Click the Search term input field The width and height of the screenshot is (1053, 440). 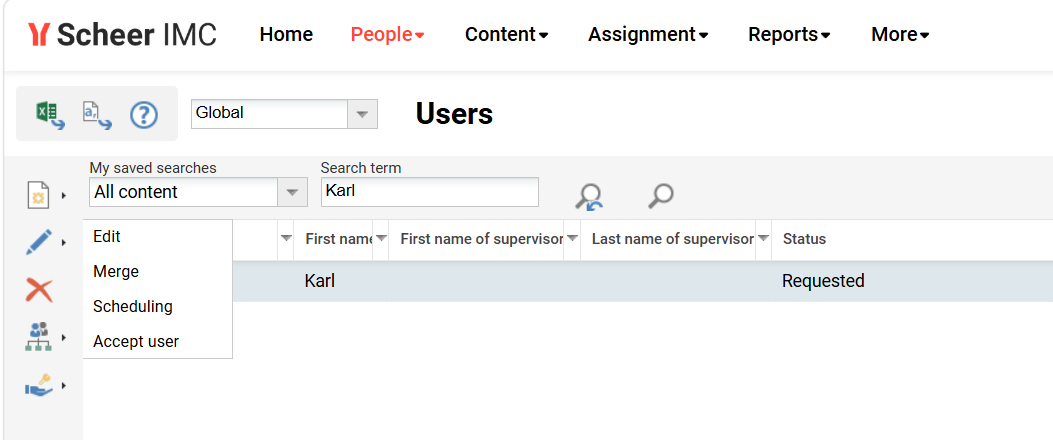(x=430, y=192)
